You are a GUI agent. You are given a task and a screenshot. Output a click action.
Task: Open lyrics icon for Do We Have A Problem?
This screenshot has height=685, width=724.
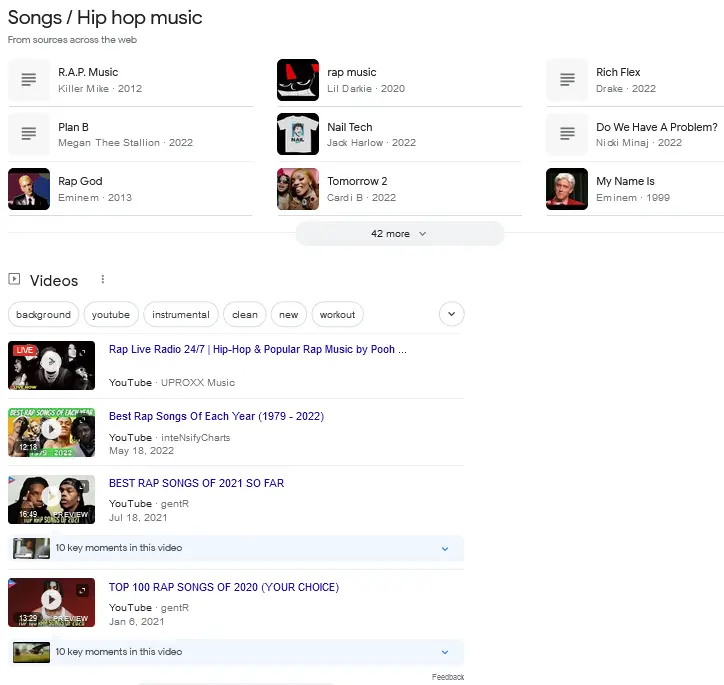coord(567,134)
